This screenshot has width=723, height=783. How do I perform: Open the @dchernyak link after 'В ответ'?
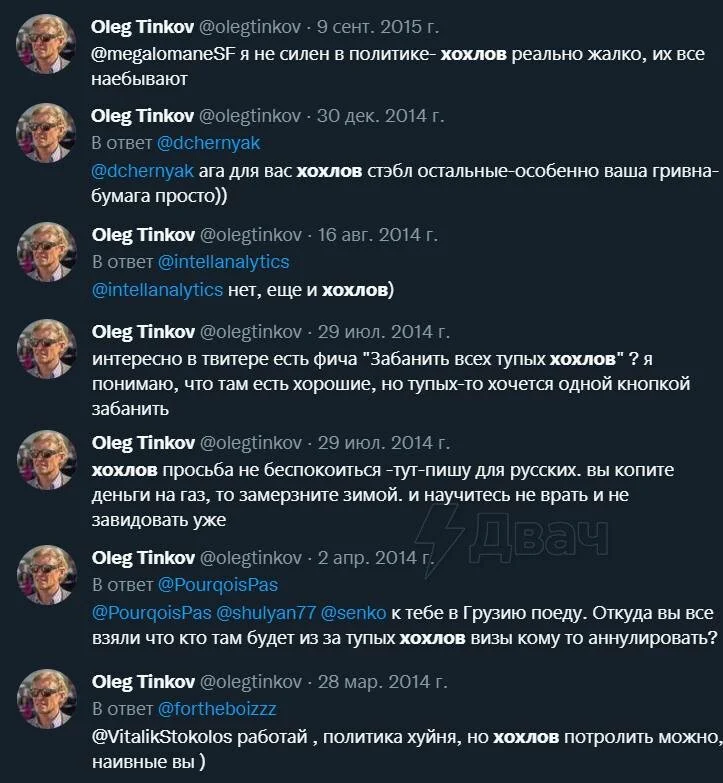(208, 143)
